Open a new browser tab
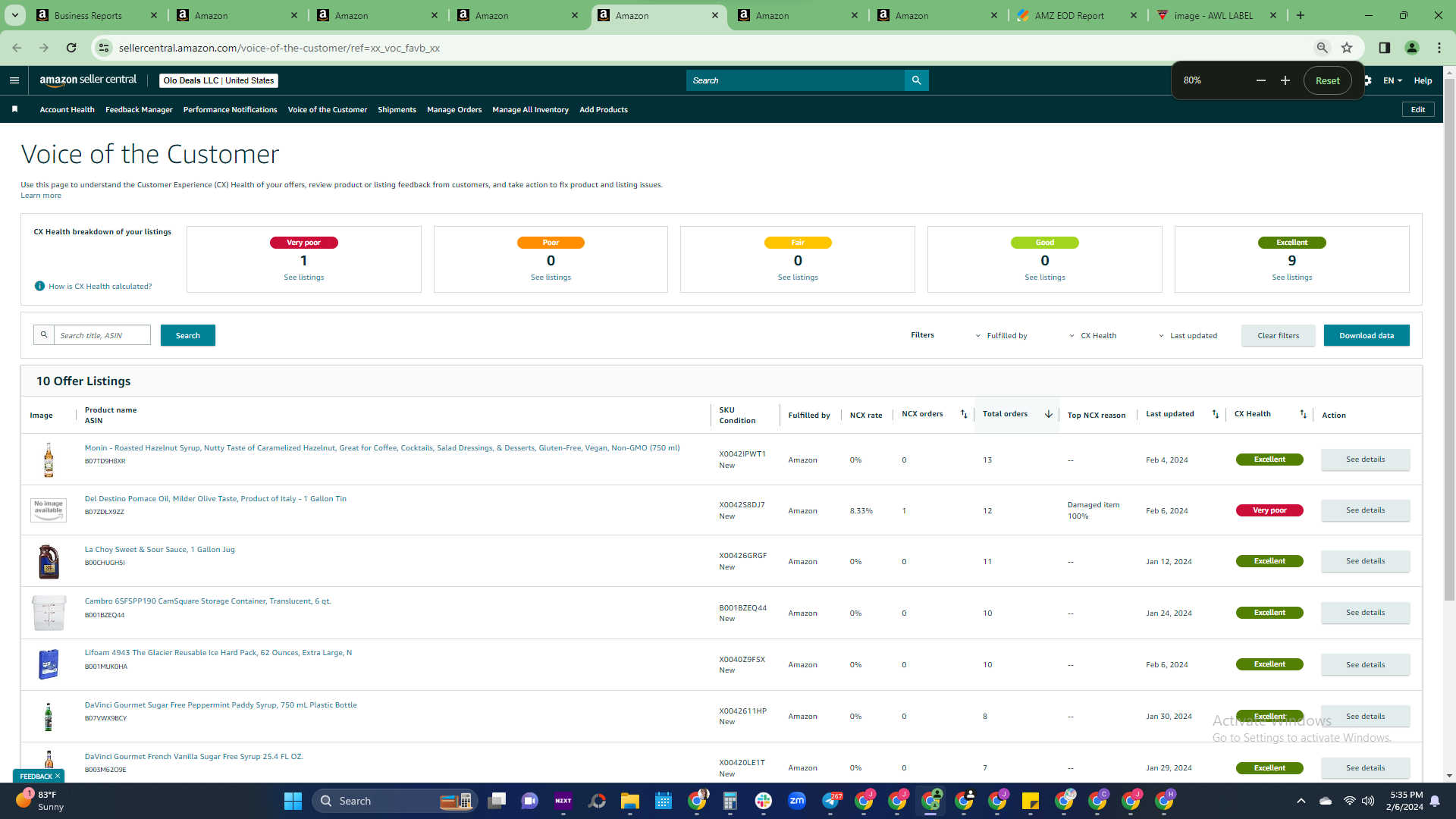Viewport: 1456px width, 819px height. 1301,15
